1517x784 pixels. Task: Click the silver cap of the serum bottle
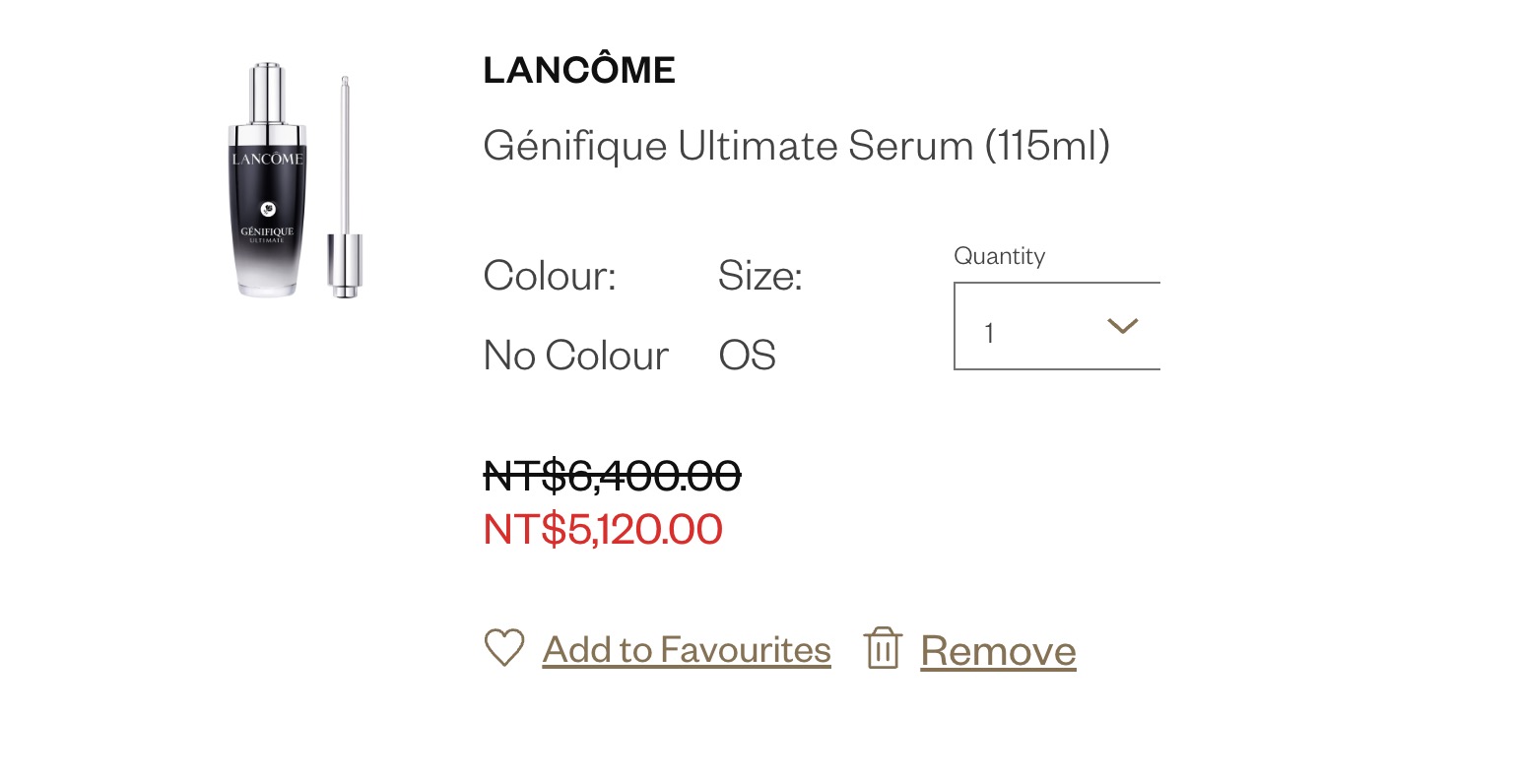267,94
